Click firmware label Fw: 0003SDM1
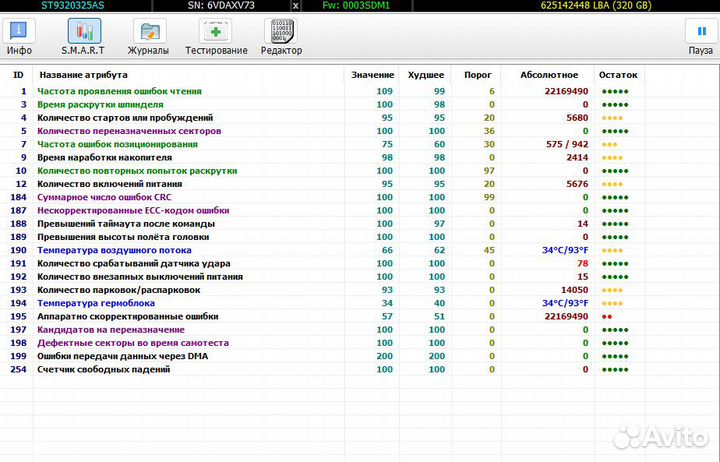 point(356,6)
